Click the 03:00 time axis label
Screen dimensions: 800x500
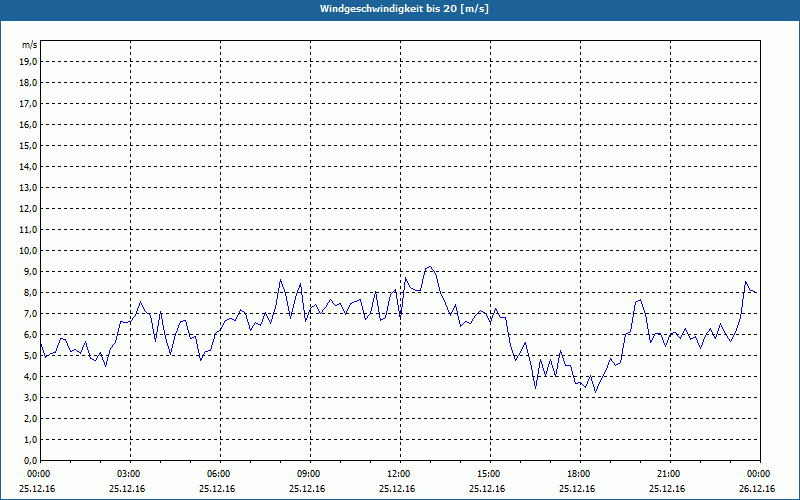[131, 474]
